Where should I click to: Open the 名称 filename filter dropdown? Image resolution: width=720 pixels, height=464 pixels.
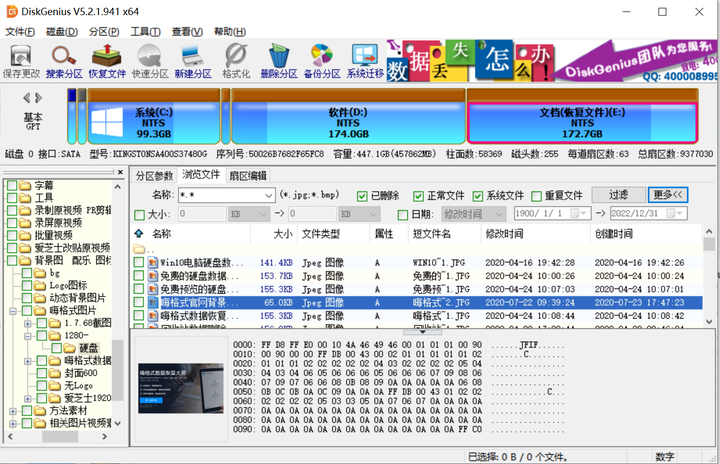point(269,196)
